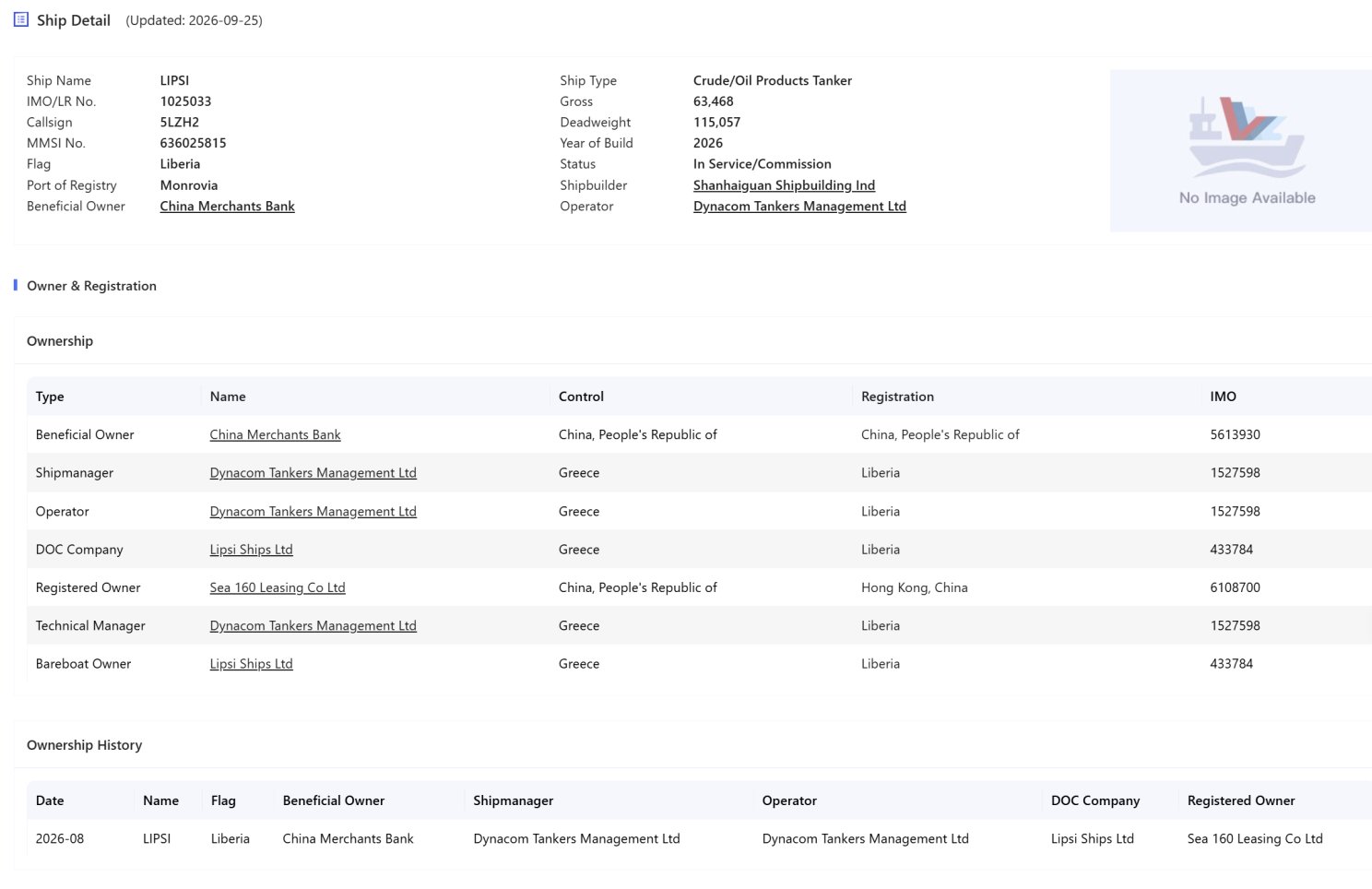Click the Date column header in Ownership History
The image size is (1372, 889).
tap(50, 800)
